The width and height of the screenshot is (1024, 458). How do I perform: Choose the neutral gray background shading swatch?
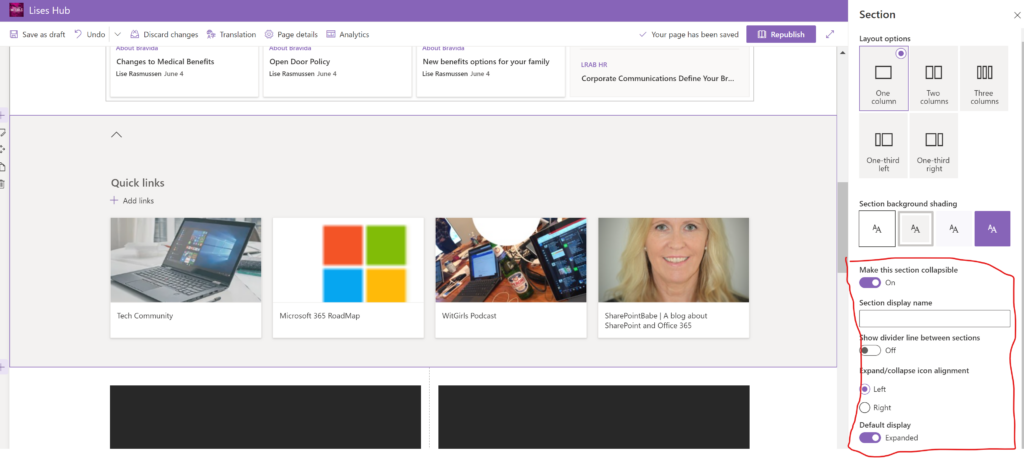click(916, 229)
